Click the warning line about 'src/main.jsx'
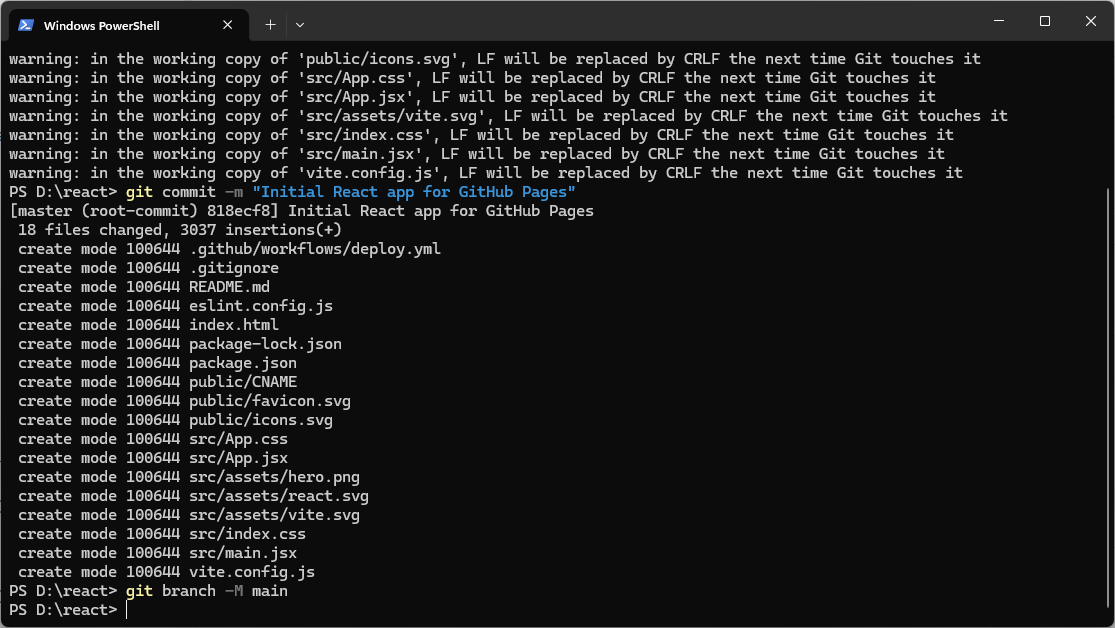This screenshot has height=628, width=1115. point(477,154)
